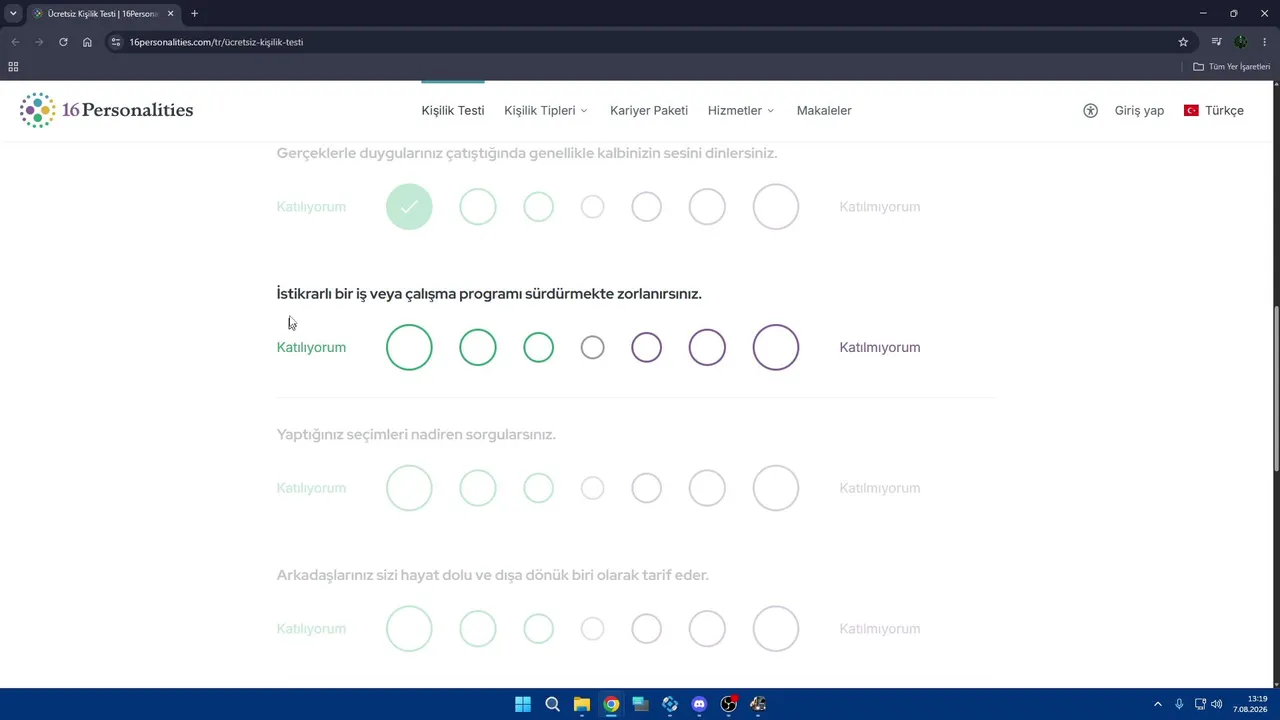Choose neutral circle for 'Arkadaşlarınız sizi' question
The height and width of the screenshot is (720, 1280).
[593, 629]
